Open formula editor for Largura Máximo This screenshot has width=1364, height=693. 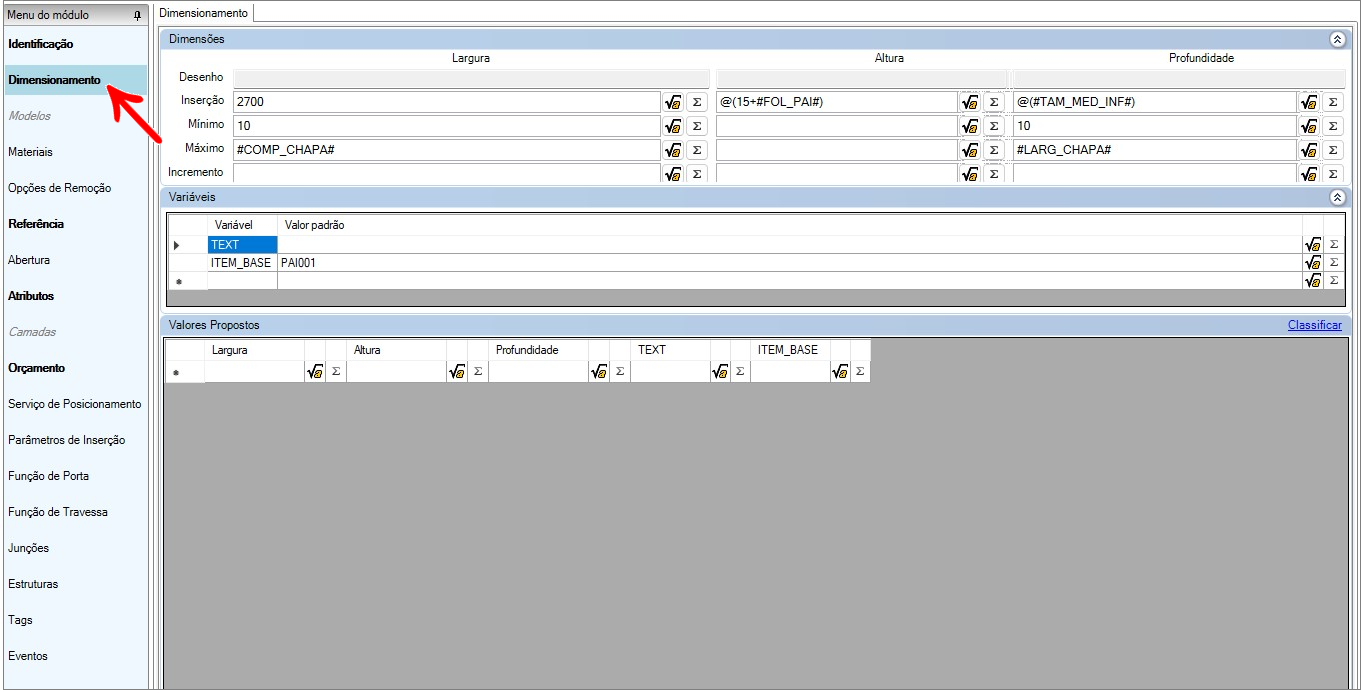[673, 150]
